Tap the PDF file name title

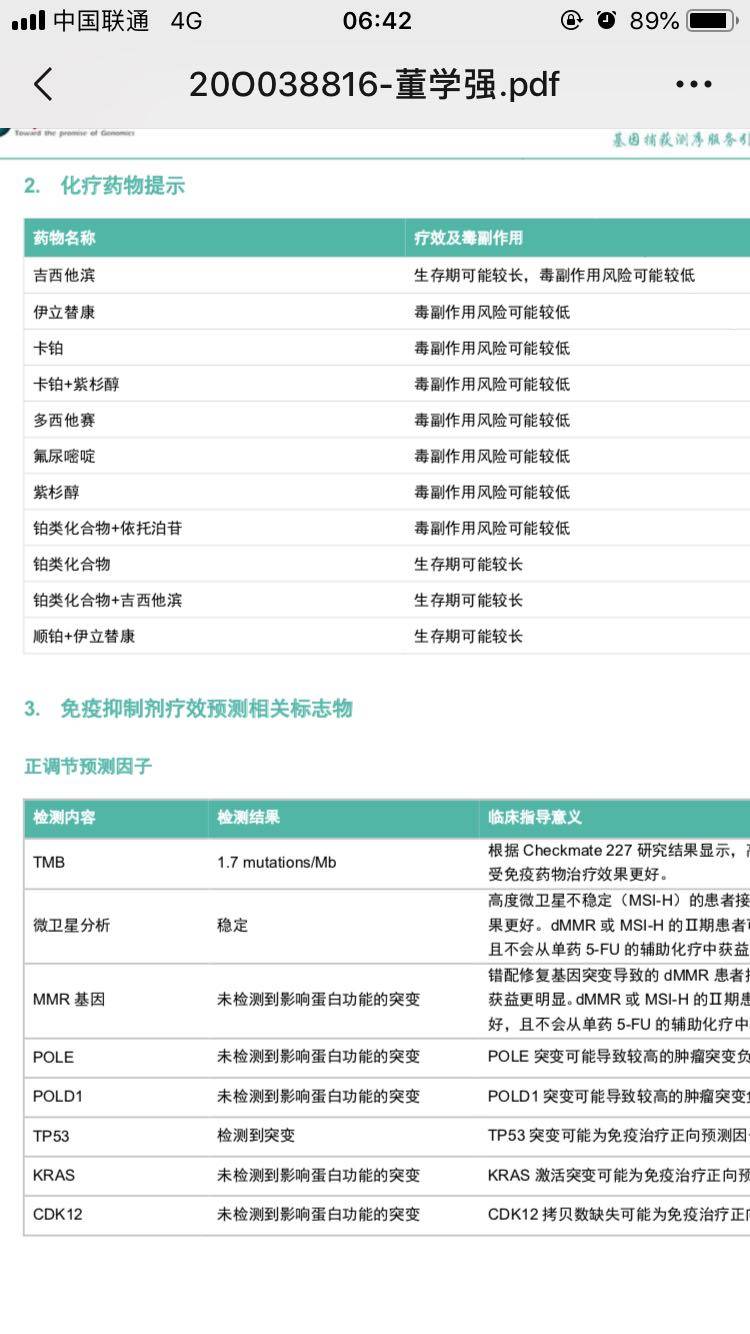point(374,85)
